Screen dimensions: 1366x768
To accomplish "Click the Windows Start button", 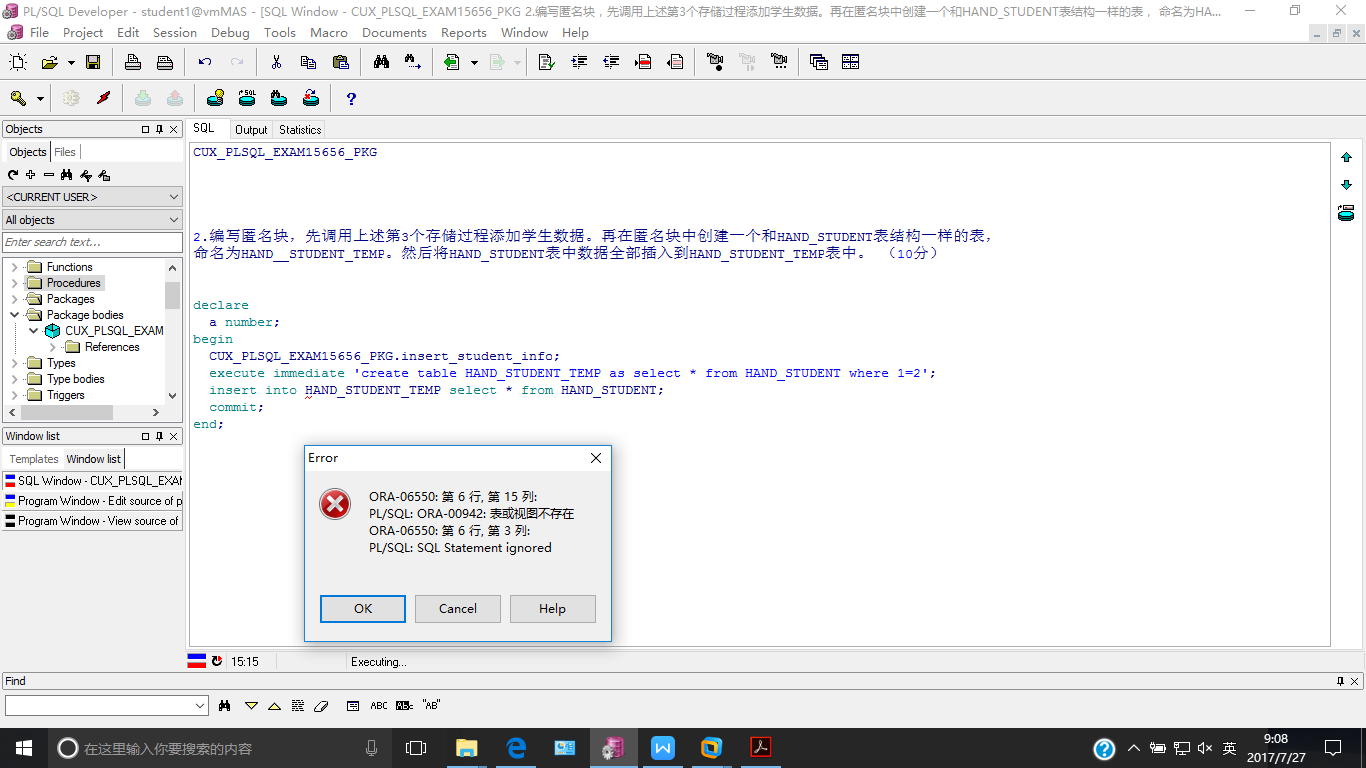I will [x=23, y=748].
